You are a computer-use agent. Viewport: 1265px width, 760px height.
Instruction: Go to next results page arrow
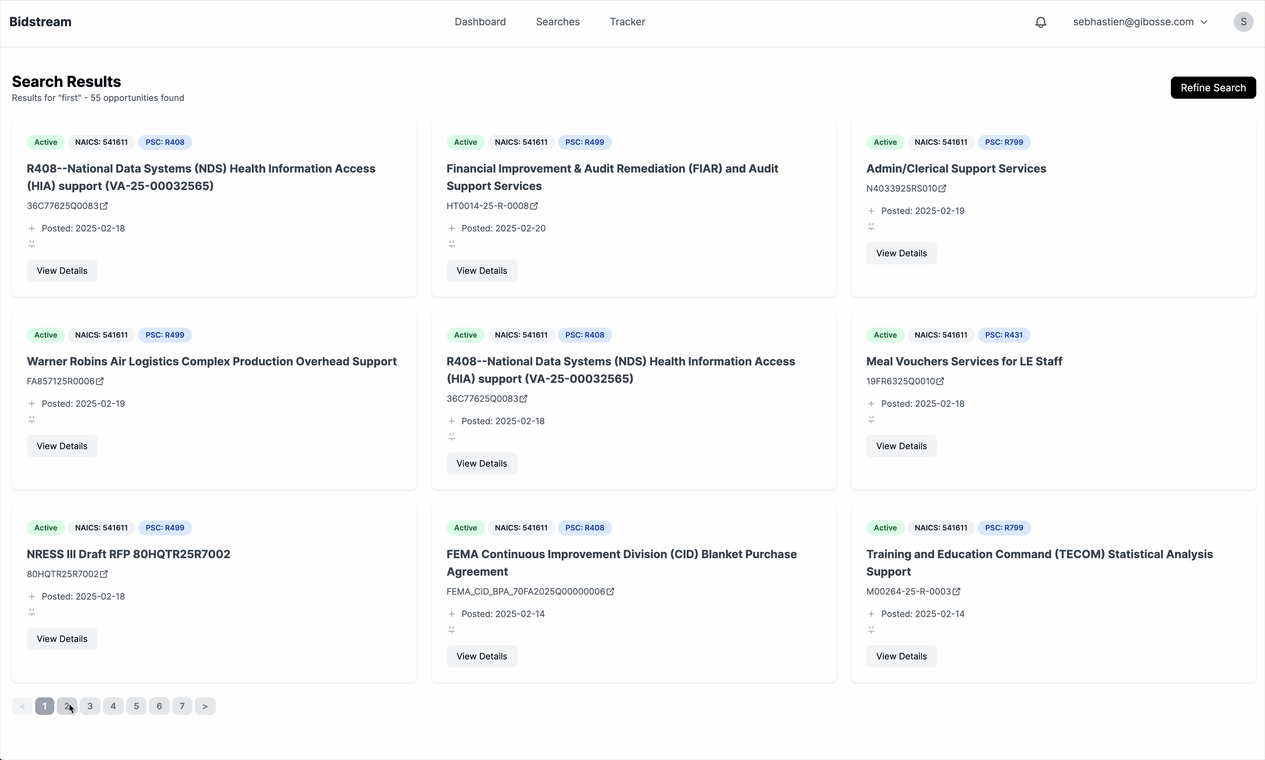[205, 706]
